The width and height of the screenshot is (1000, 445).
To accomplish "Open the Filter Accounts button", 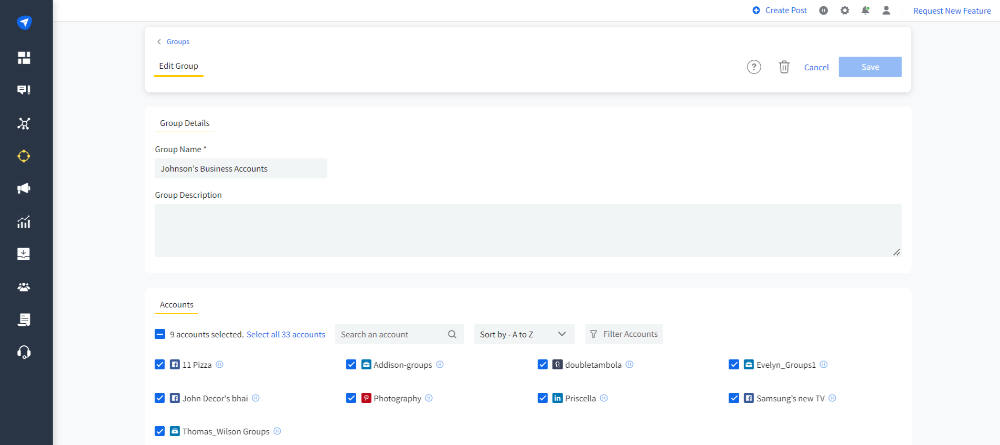I will pos(624,334).
